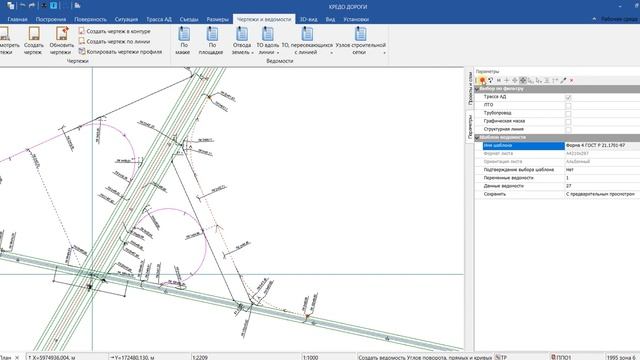Click the Y coordinate field in status bar
The height and width of the screenshot is (360, 640).
149,357
